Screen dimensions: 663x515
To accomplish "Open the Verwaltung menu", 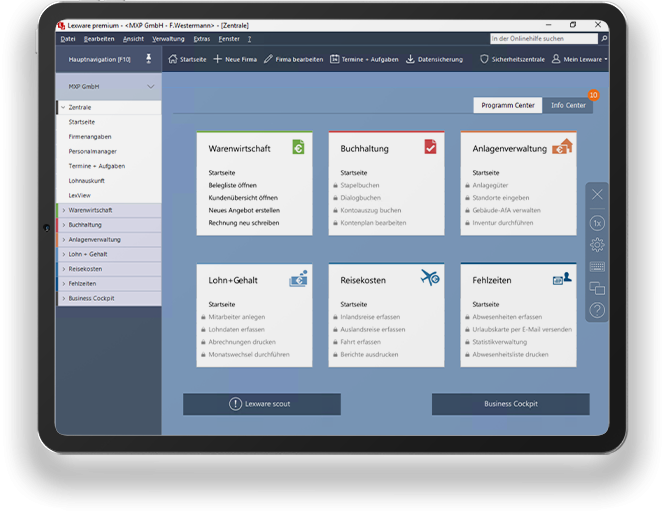I will pos(168,39).
